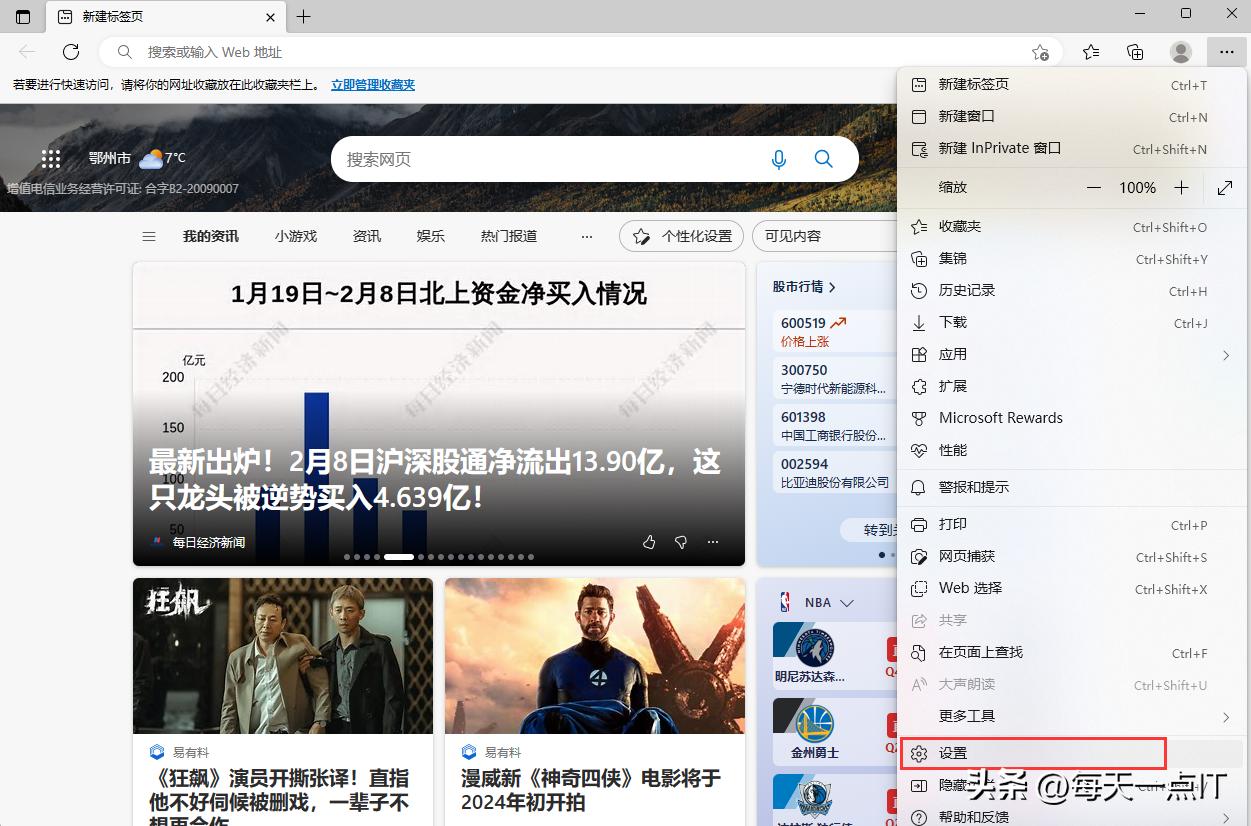Click the voice search microphone icon
This screenshot has width=1251, height=826.
[779, 158]
